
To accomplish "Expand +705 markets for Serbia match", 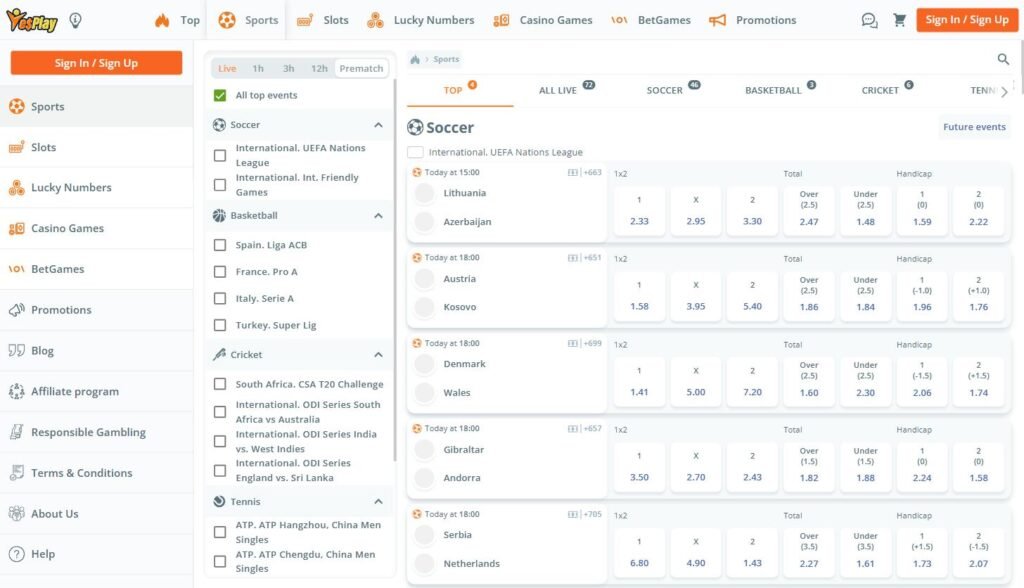I will point(592,514).
